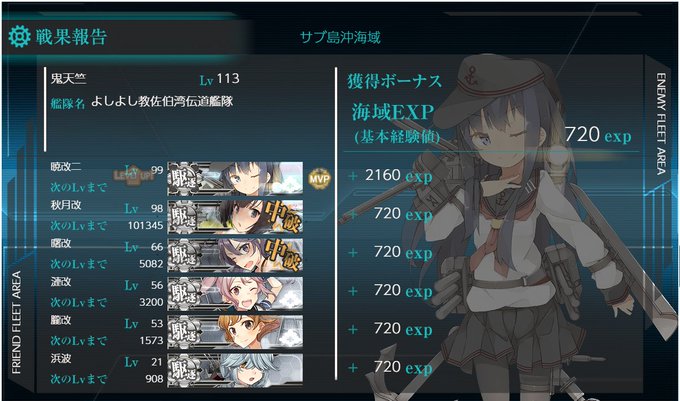Viewport: 680px width, 401px height.
Task: Click the gear icon beside 戦果報告
Action: [20, 36]
